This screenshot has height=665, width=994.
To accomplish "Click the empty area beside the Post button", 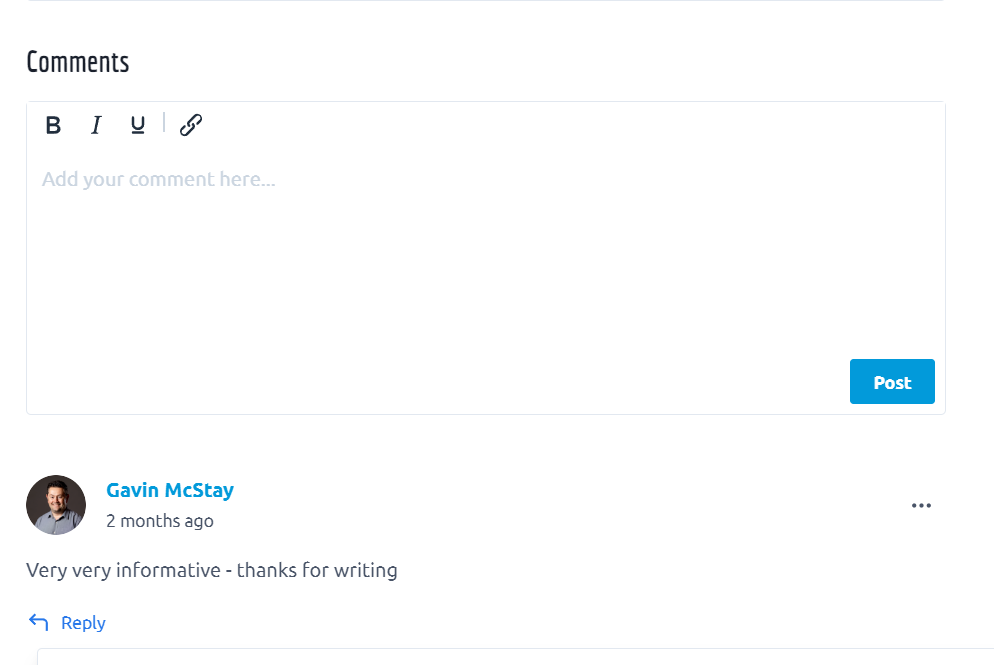I will (x=500, y=382).
